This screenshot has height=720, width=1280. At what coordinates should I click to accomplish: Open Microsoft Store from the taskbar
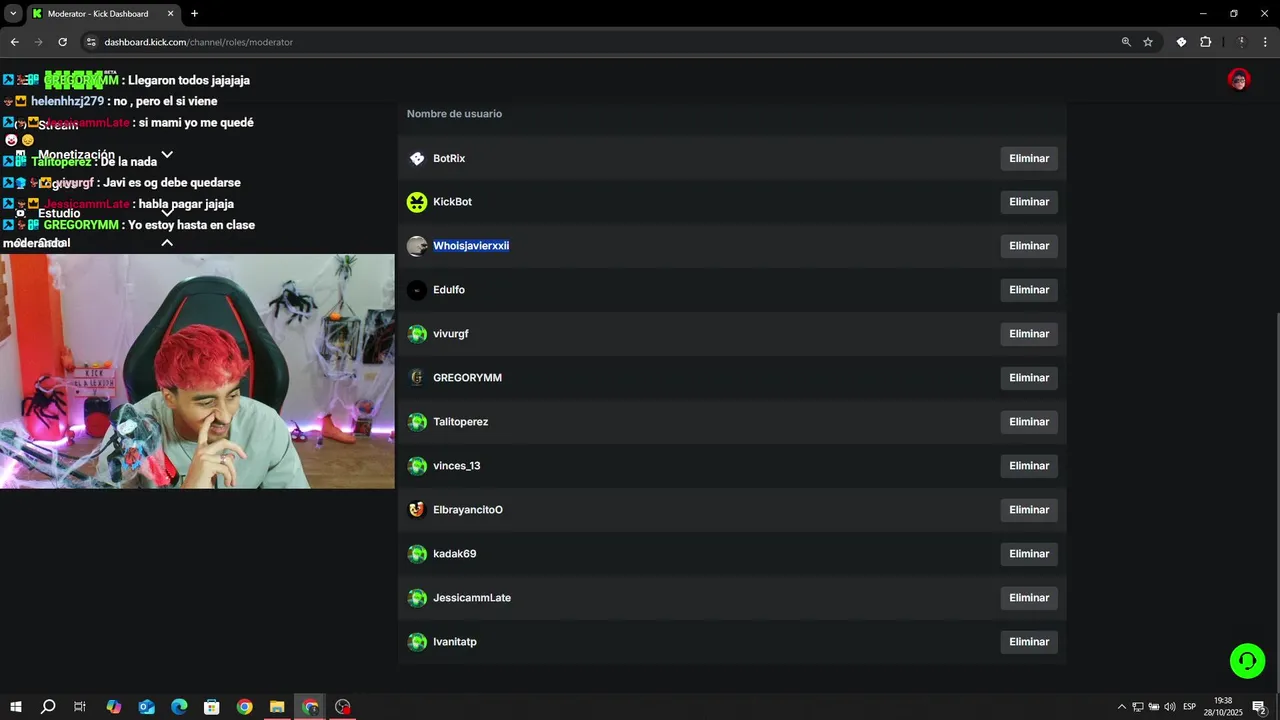[212, 707]
